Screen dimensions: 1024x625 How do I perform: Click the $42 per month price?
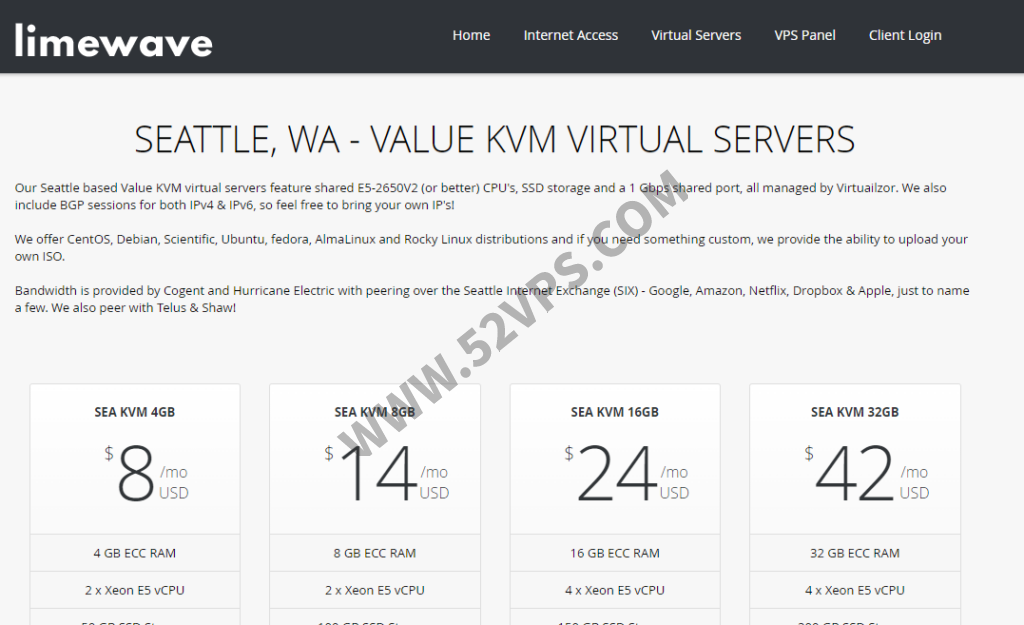867,473
